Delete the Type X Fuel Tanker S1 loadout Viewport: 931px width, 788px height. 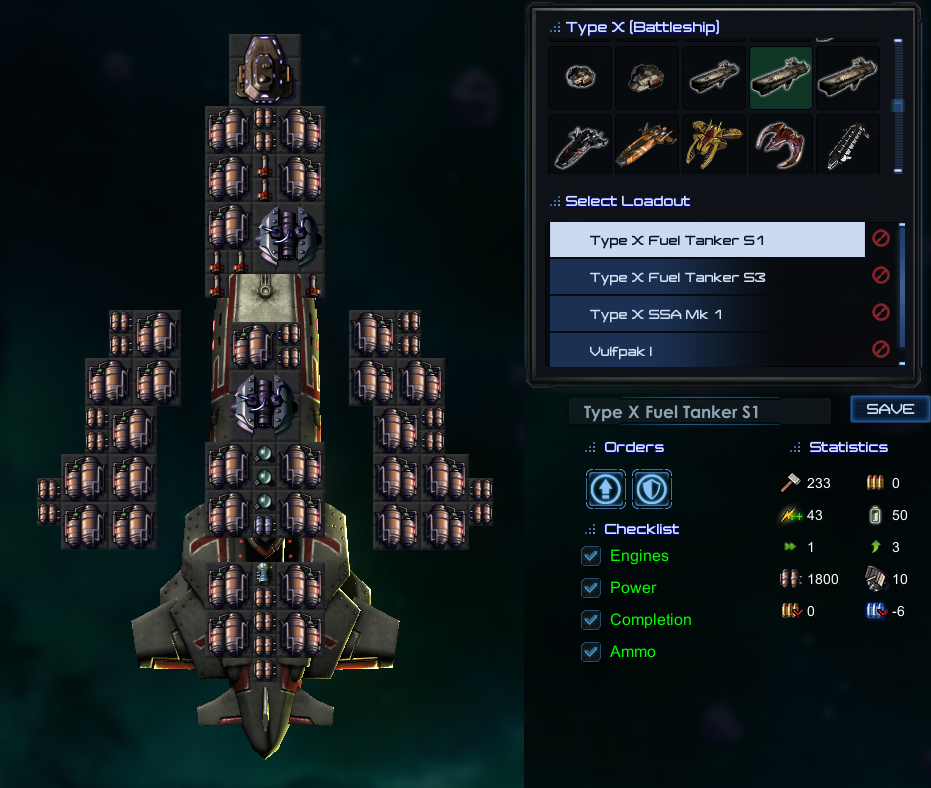pos(881,239)
